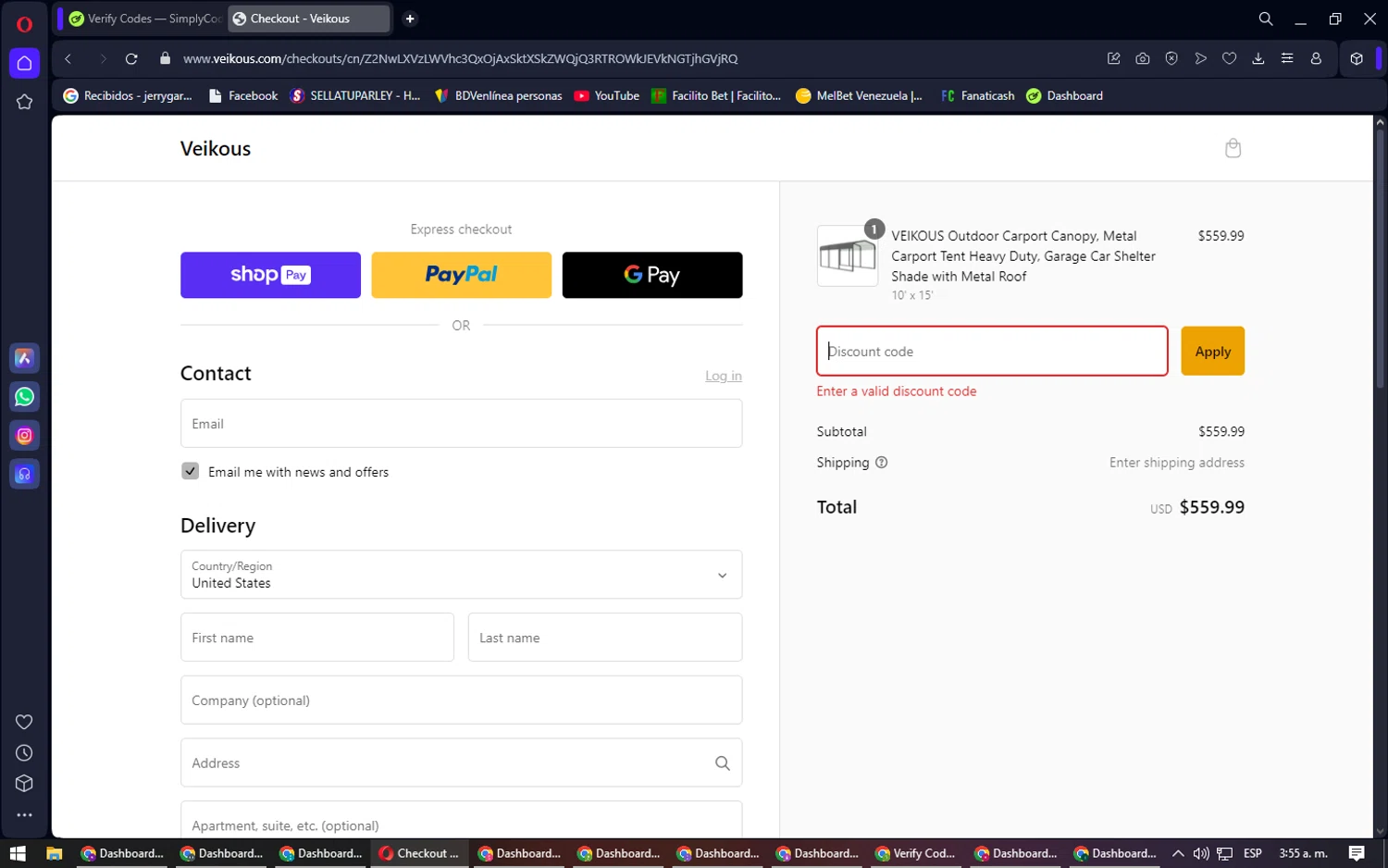The image size is (1388, 868).
Task: Open the Fanaticash bookmark
Action: [978, 95]
